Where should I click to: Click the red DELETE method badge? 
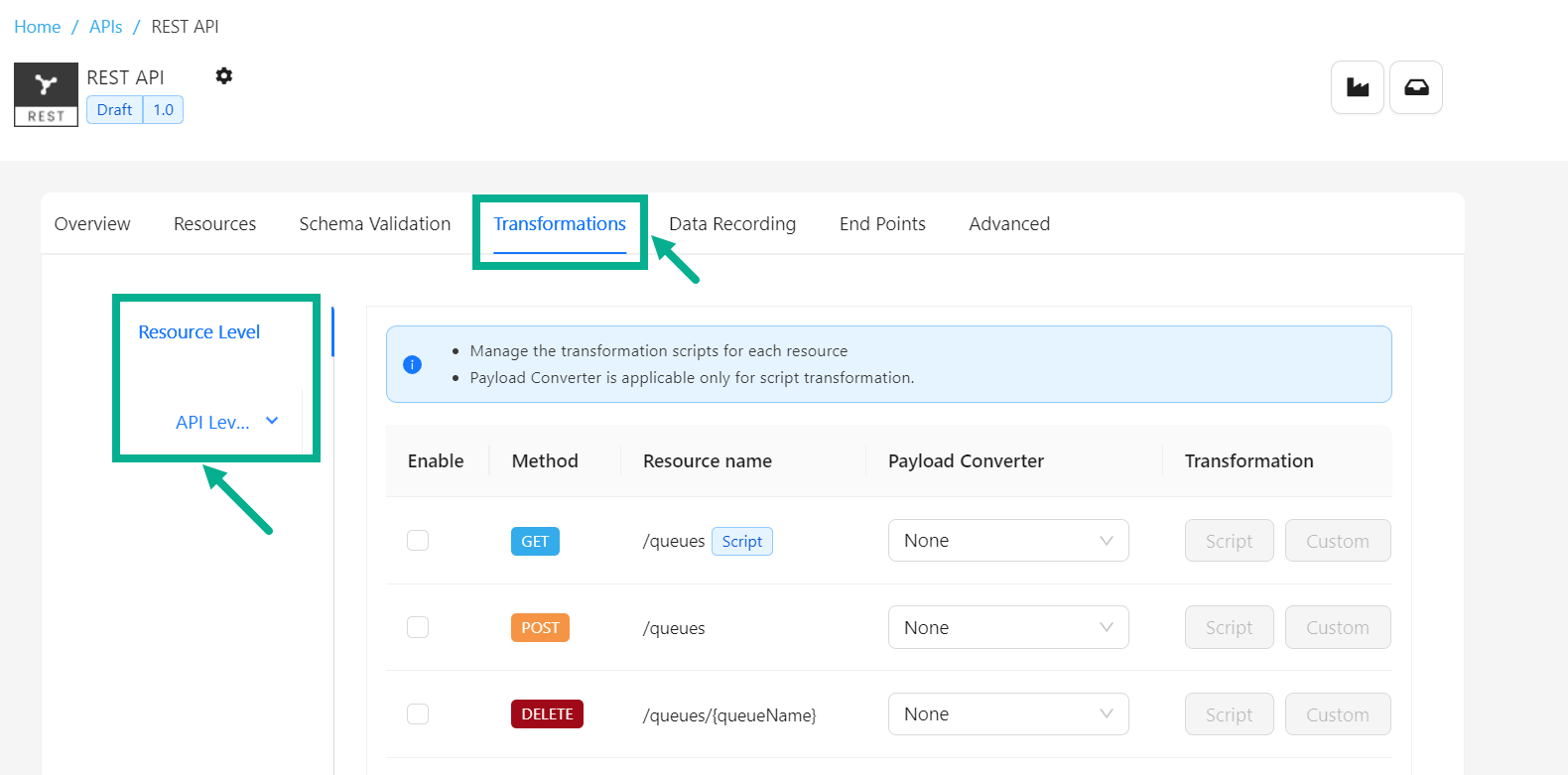pyautogui.click(x=547, y=714)
